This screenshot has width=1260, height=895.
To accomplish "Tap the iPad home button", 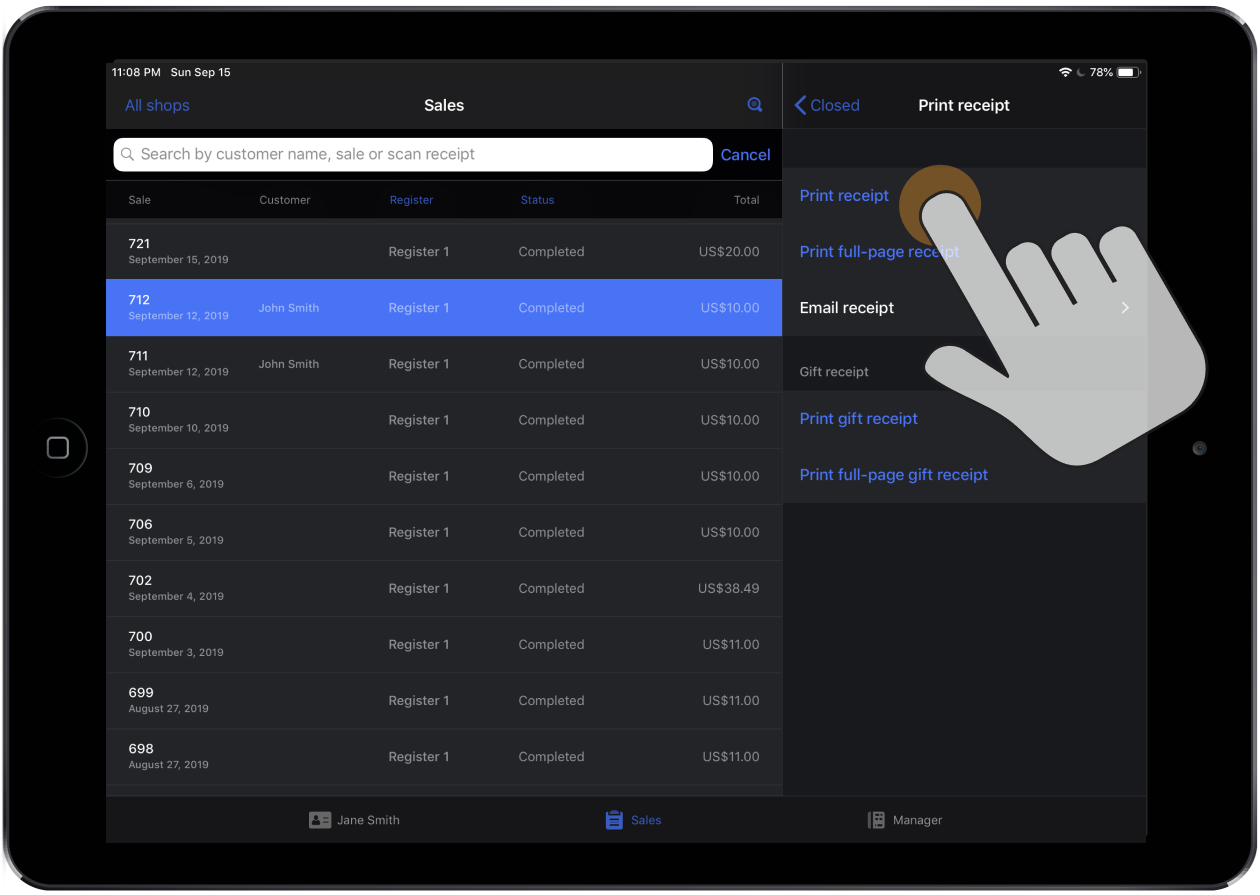I will click(58, 448).
